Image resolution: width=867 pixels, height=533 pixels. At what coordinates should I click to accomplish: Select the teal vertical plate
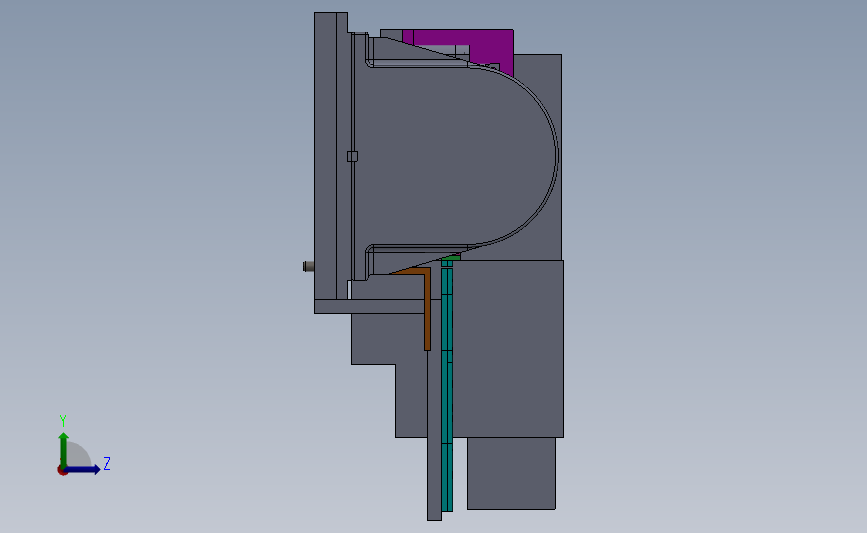point(447,387)
